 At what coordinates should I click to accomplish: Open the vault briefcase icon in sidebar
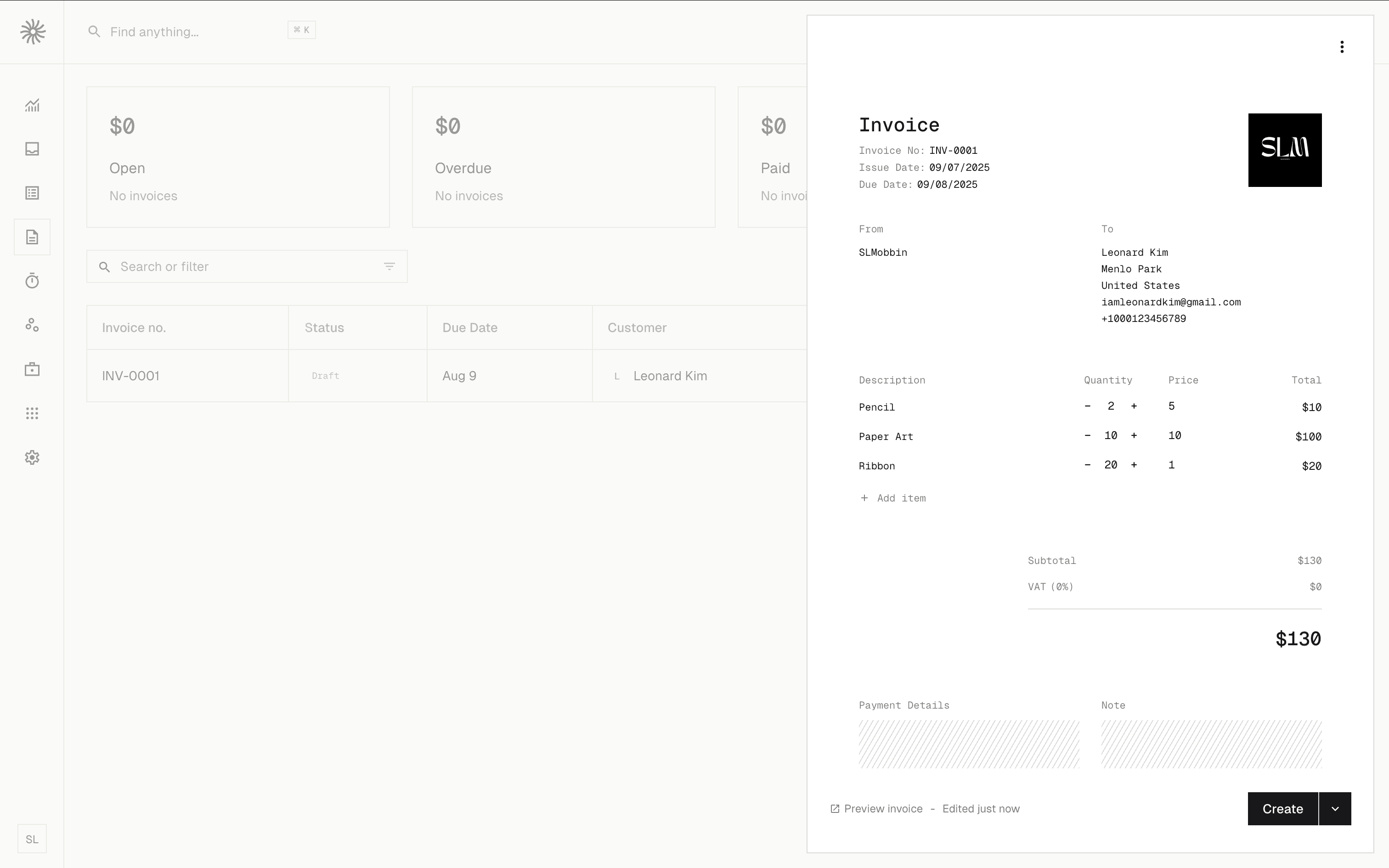[32, 369]
